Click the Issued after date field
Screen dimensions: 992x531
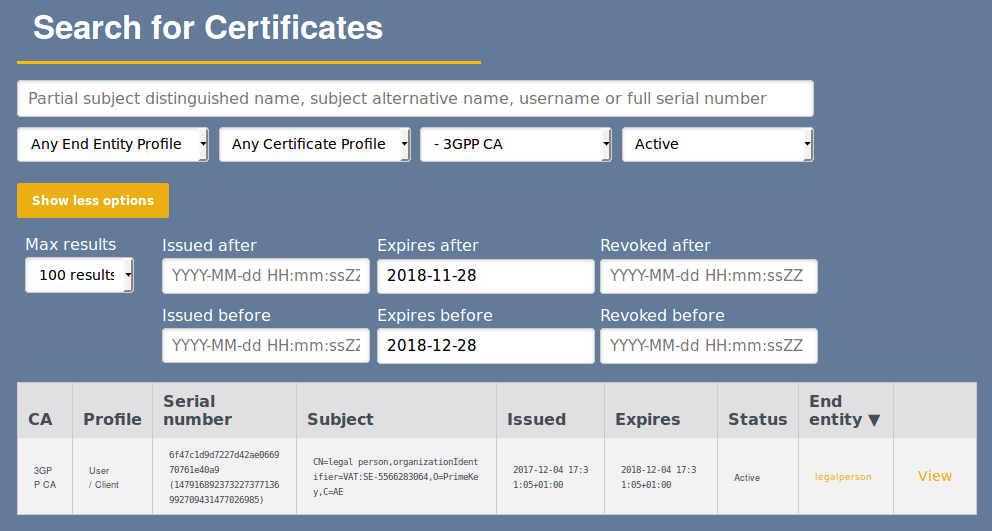[x=266, y=276]
